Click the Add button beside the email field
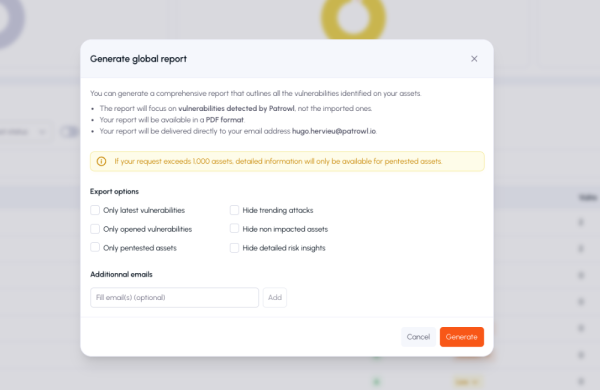This screenshot has width=600, height=390. point(275,297)
